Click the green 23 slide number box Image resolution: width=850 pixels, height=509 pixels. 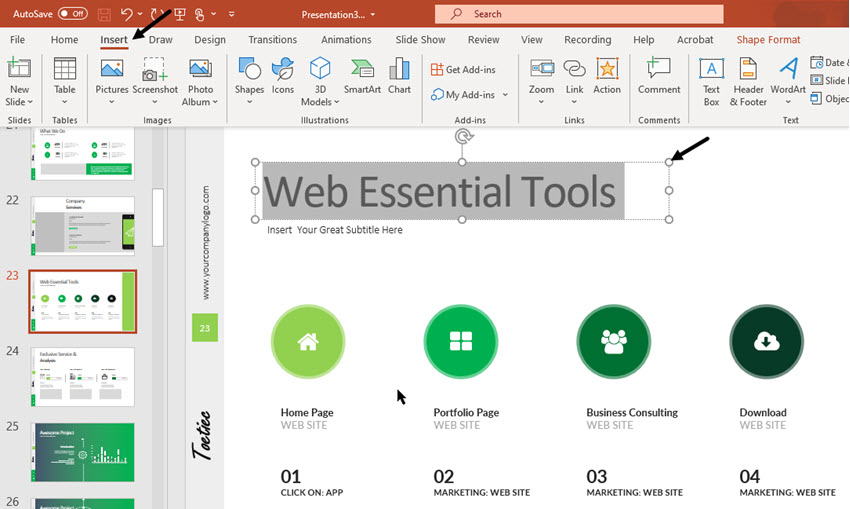tap(205, 327)
